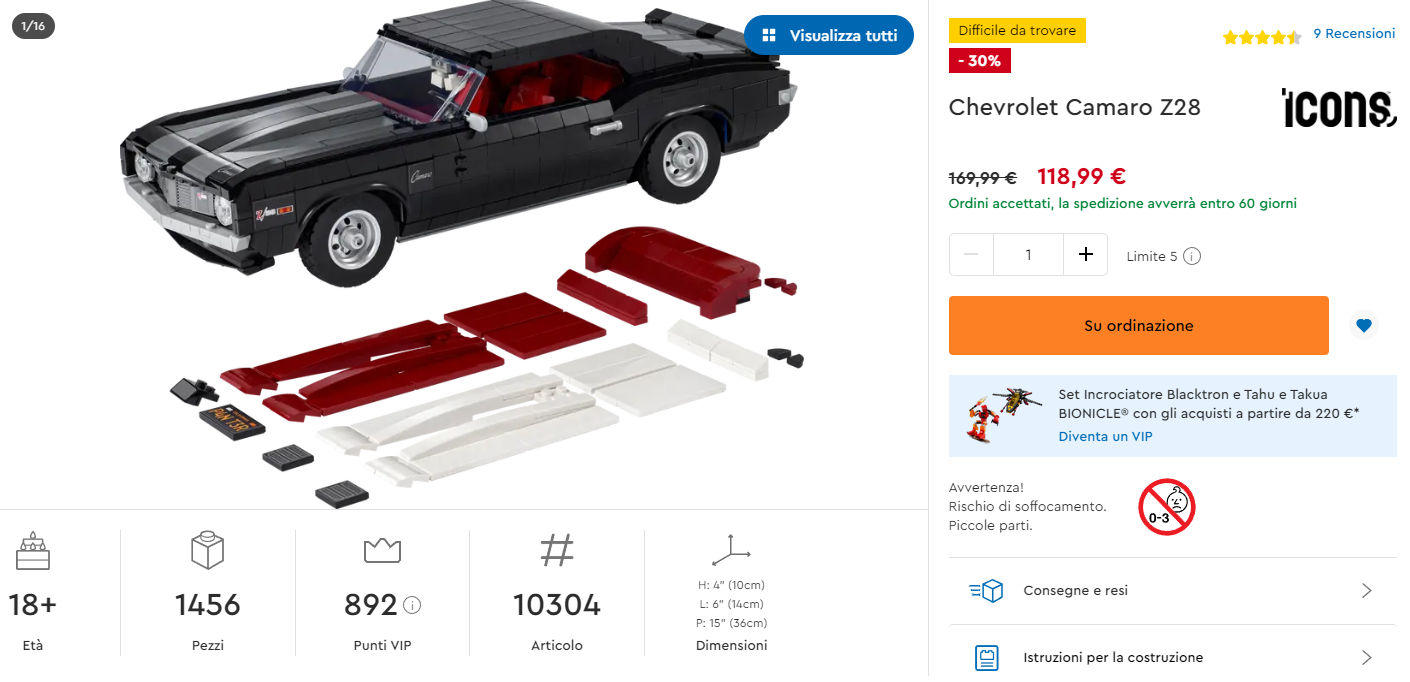1410x682 pixels.
Task: Increase quantity with the plus button
Action: (x=1086, y=254)
